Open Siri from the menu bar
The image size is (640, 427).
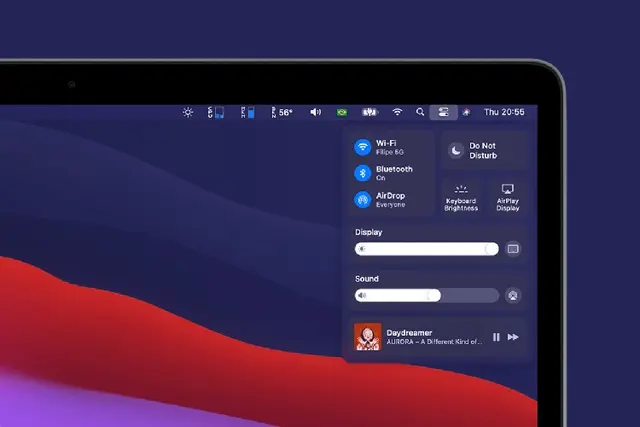(x=466, y=112)
